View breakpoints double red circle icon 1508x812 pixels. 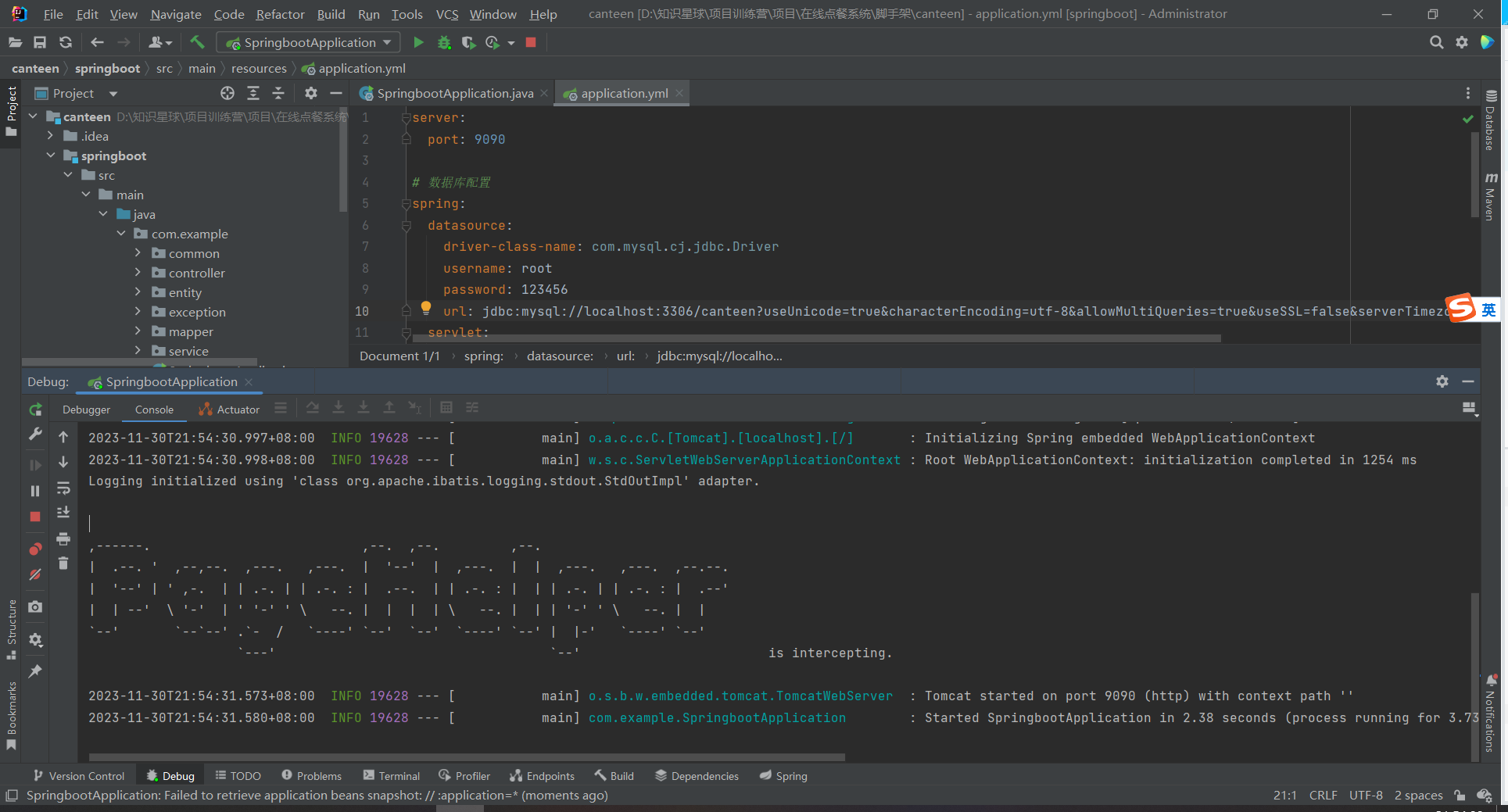tap(35, 549)
